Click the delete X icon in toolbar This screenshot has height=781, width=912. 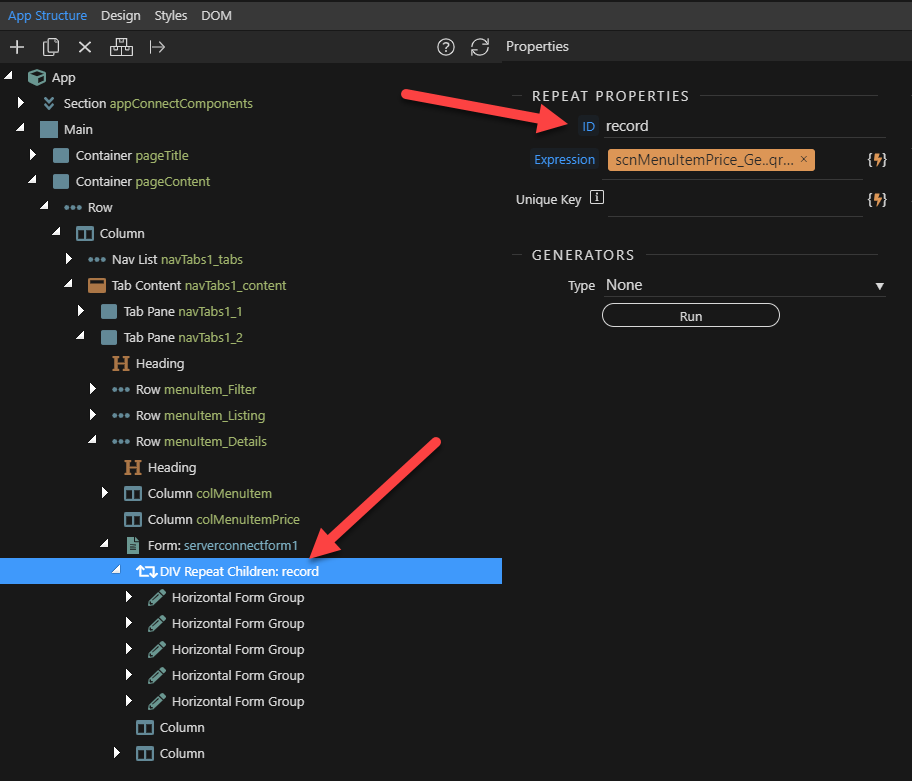(85, 47)
